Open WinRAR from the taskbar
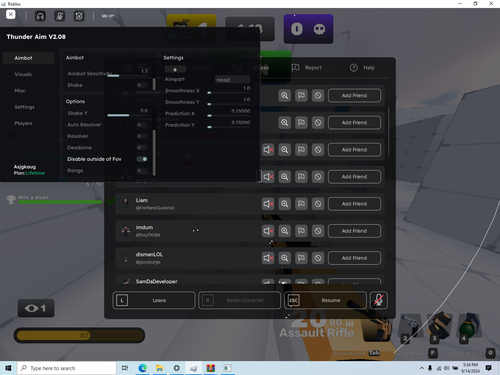 click(210, 368)
